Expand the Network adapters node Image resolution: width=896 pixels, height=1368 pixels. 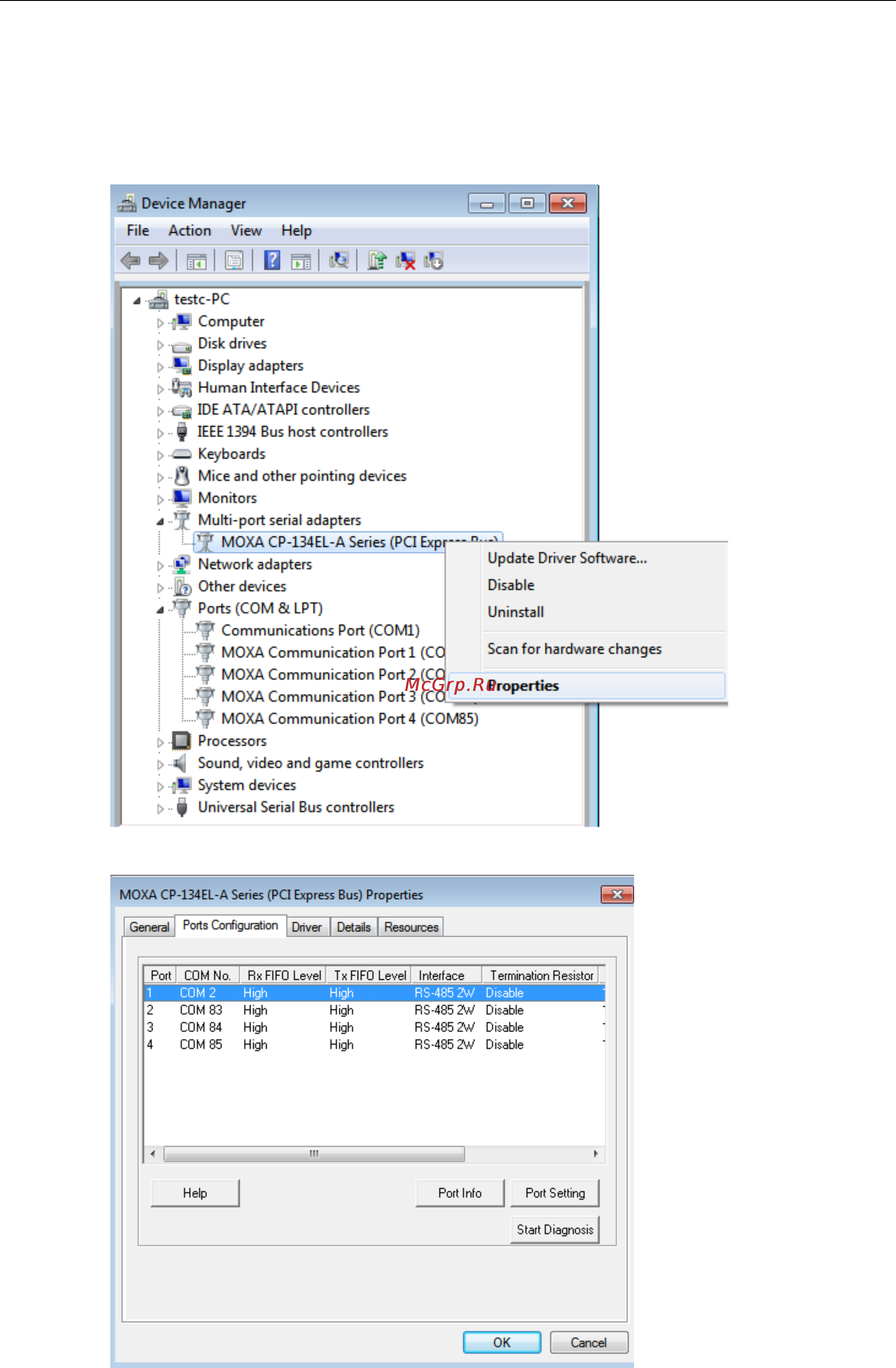[160, 566]
